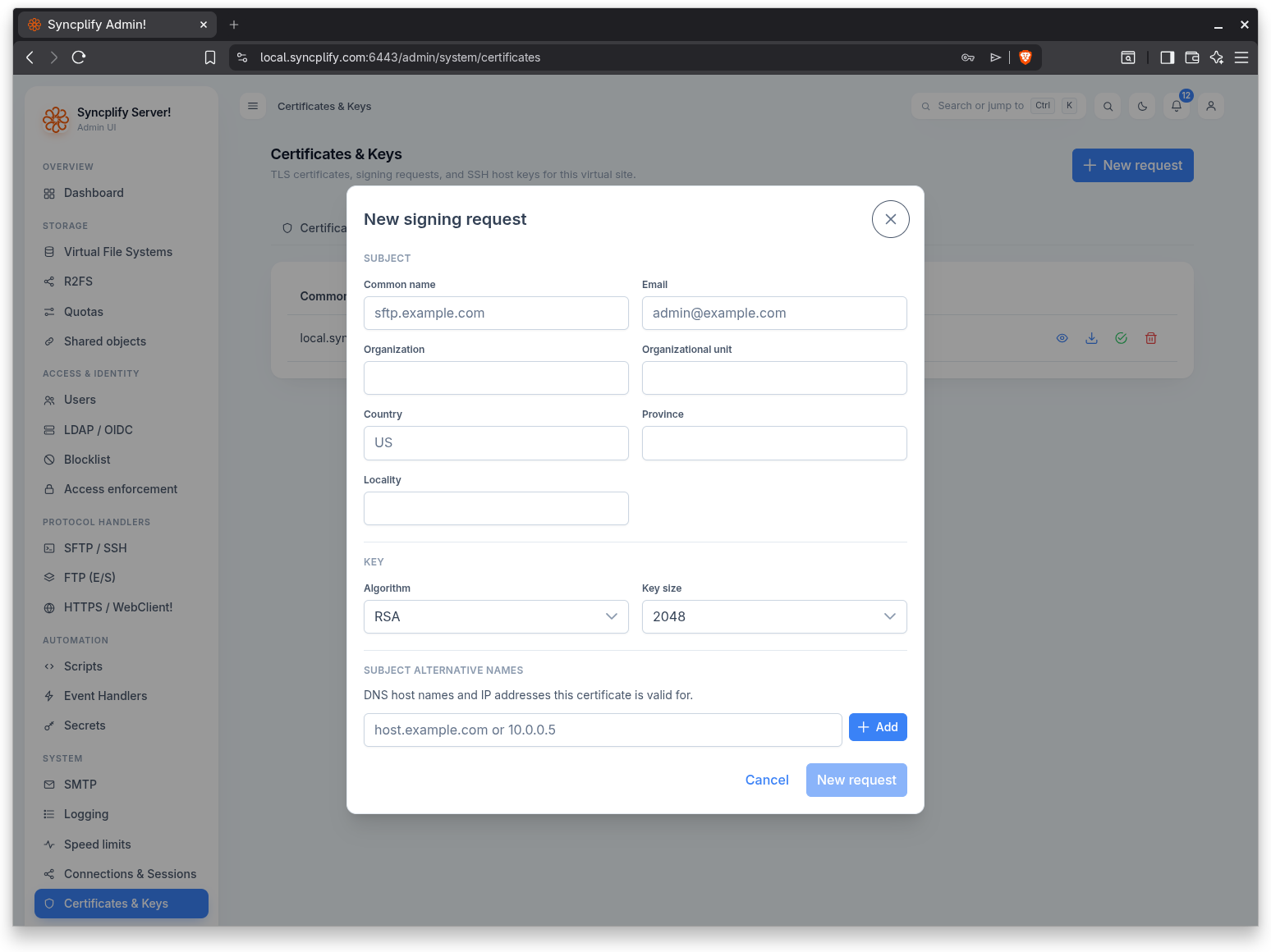1271x952 pixels.
Task: Close the Syncplify Admin! browser tab
Action: 204,25
